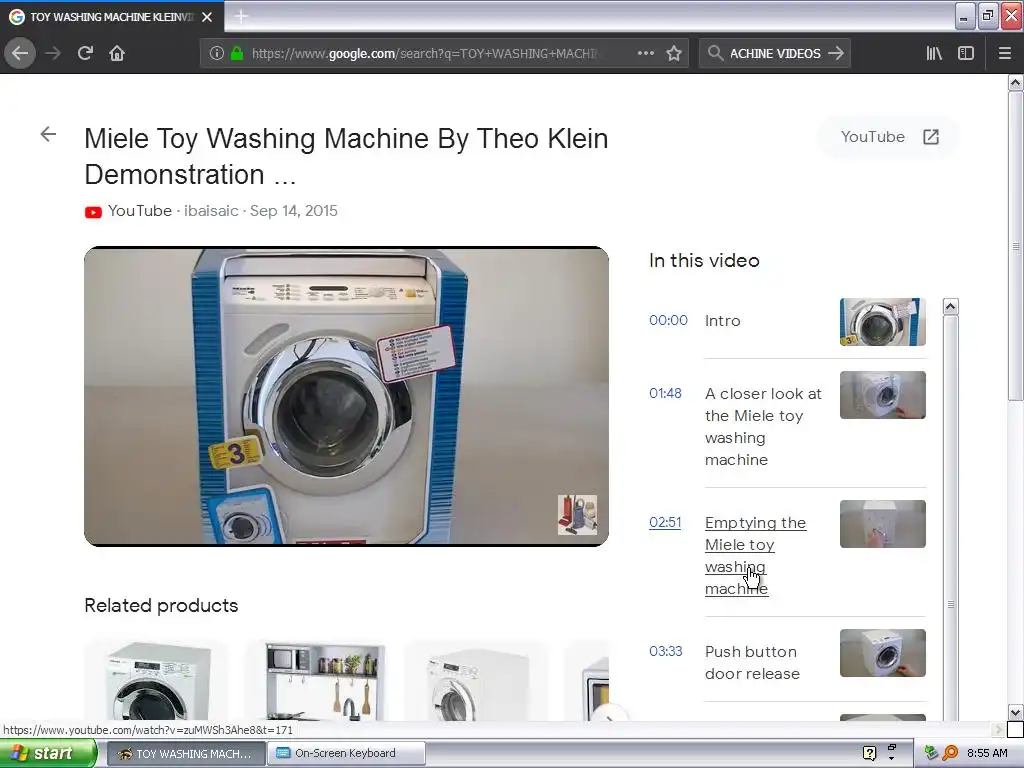Screen dimensions: 1024x768
Task: Open the Intro chapter thumbnail
Action: point(882,321)
